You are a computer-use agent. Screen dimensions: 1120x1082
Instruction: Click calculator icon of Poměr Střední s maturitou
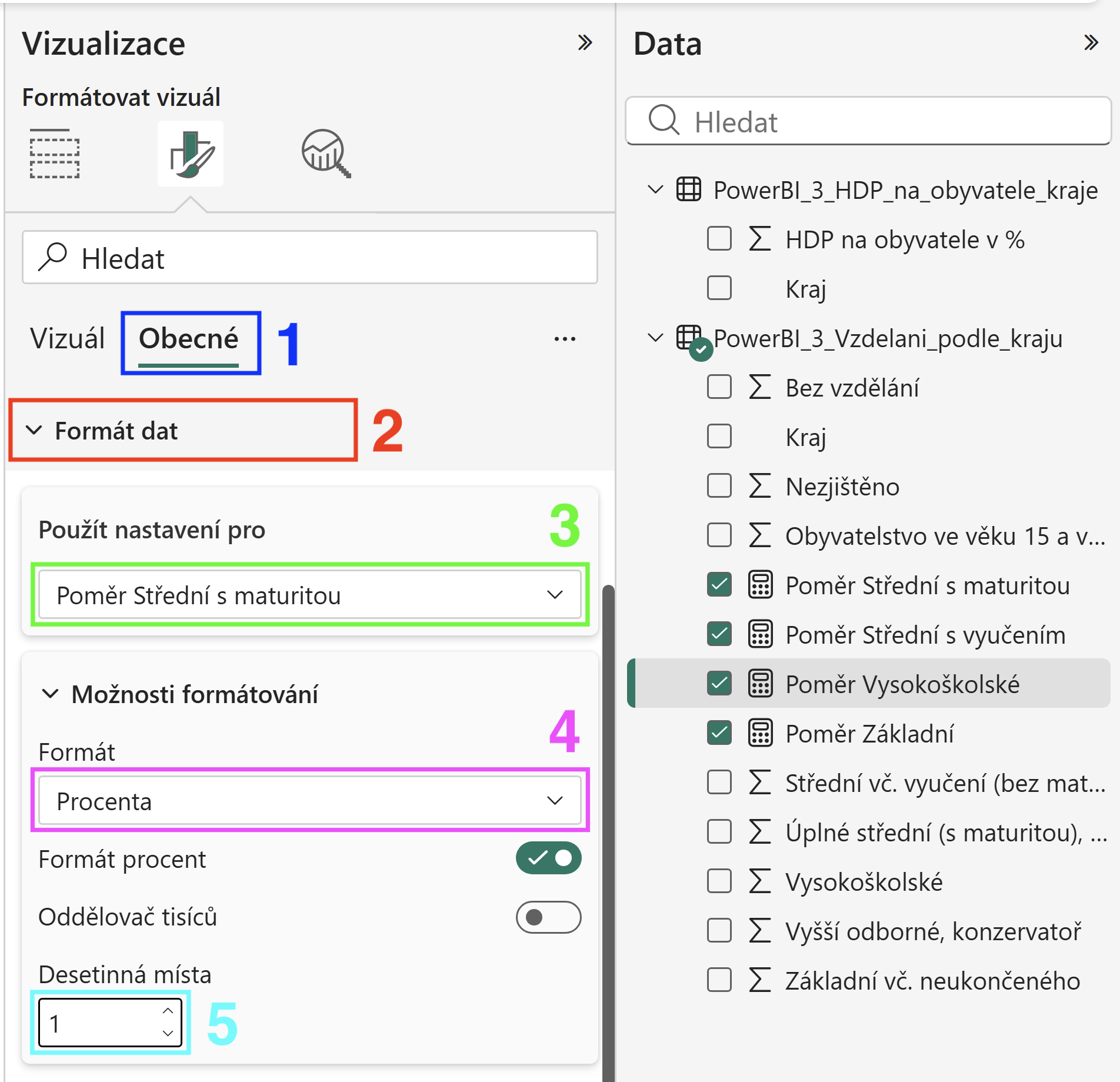pyautogui.click(x=760, y=585)
